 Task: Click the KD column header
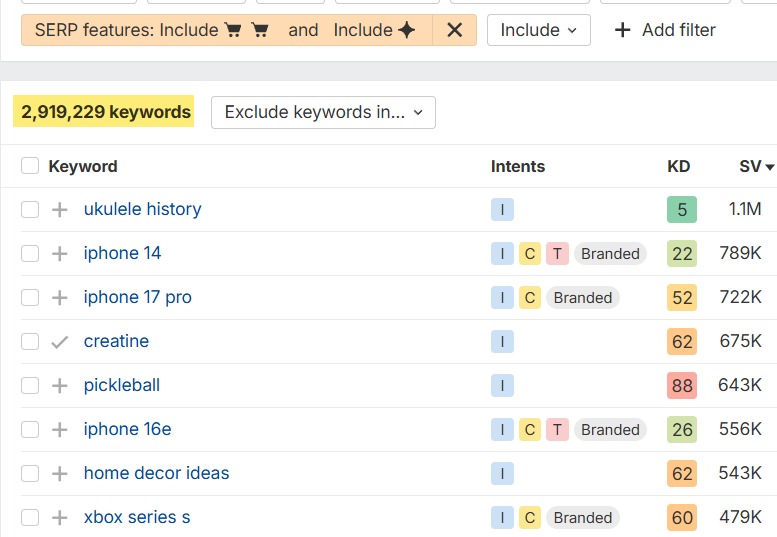tap(678, 166)
